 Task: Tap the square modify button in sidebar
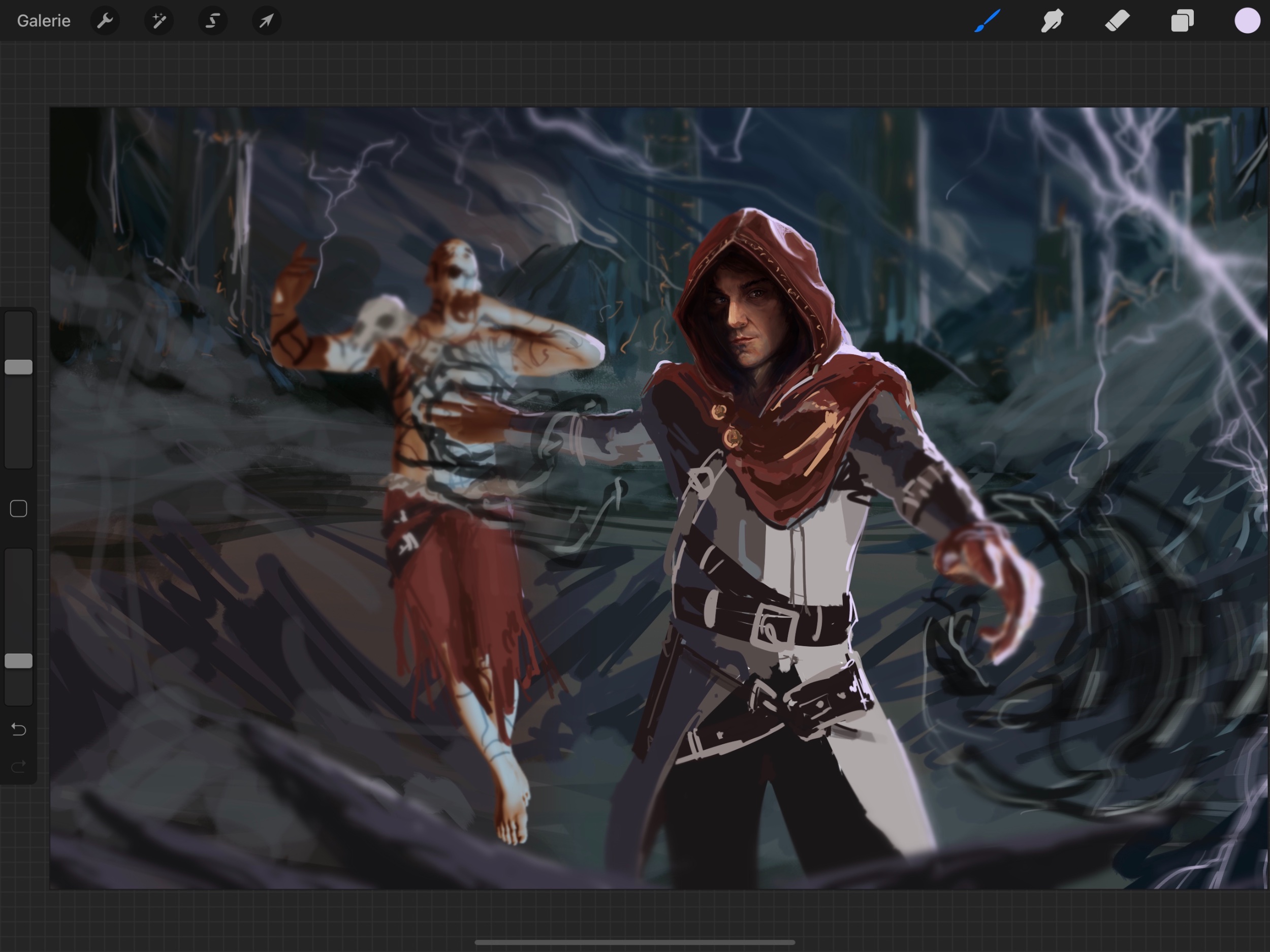click(x=18, y=509)
